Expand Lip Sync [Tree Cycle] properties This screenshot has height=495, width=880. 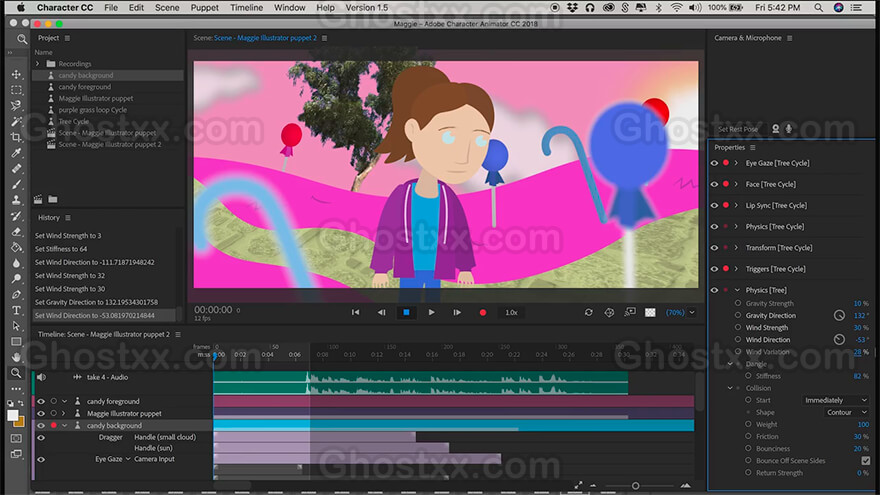point(736,205)
